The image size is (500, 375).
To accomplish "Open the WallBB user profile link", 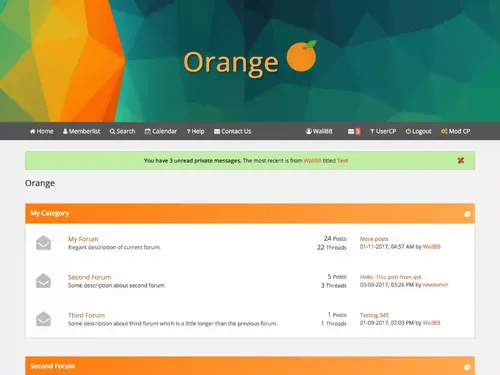I will (319, 131).
